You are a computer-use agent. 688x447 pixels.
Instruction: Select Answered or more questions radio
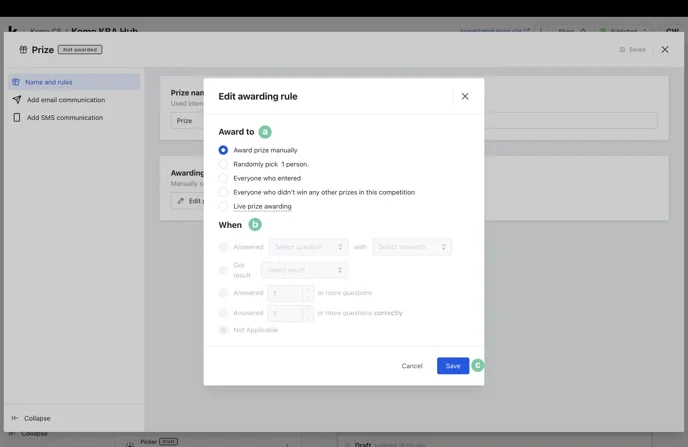[x=223, y=293]
